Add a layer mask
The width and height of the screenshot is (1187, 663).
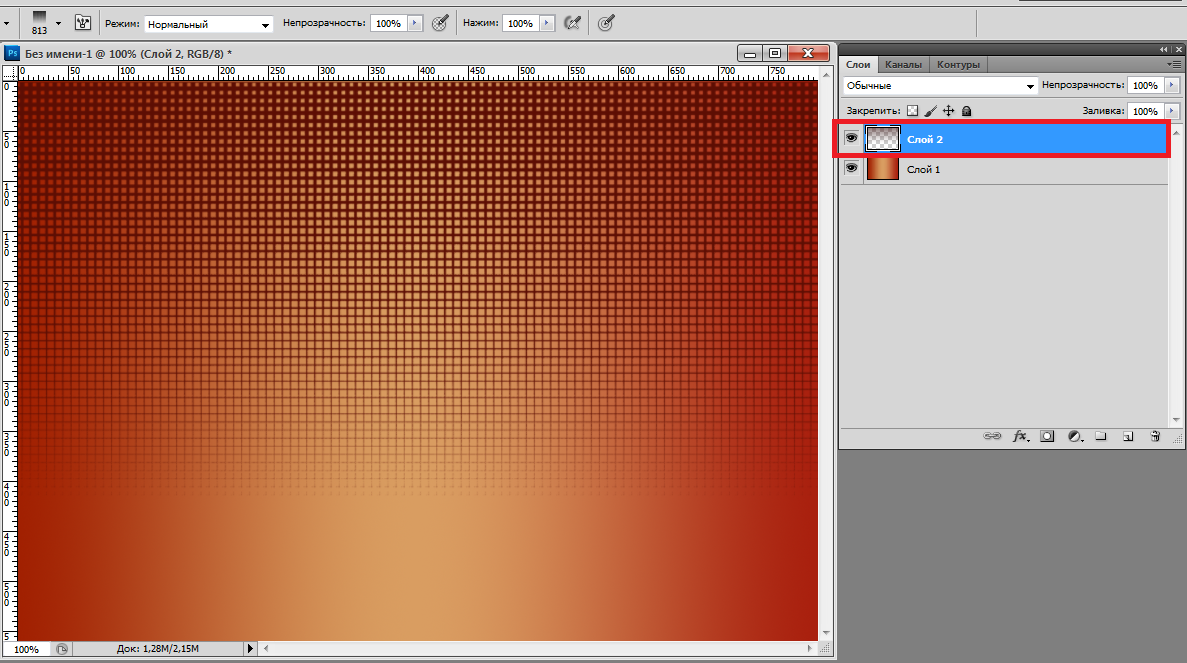[x=1047, y=436]
